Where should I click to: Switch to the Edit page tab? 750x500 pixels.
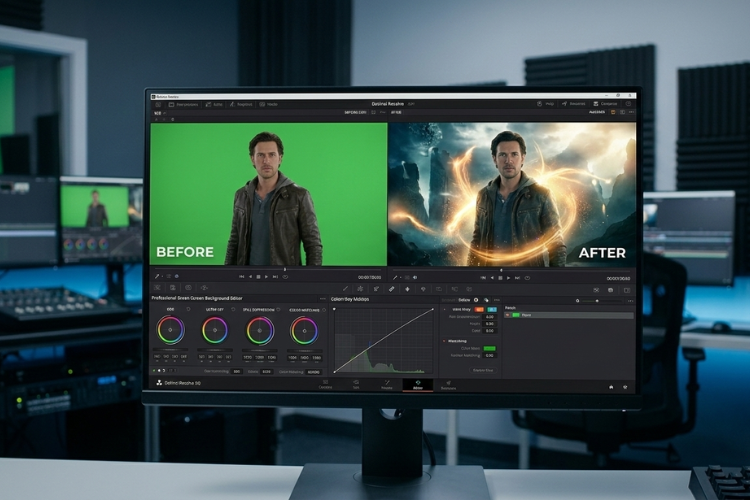[x=355, y=384]
